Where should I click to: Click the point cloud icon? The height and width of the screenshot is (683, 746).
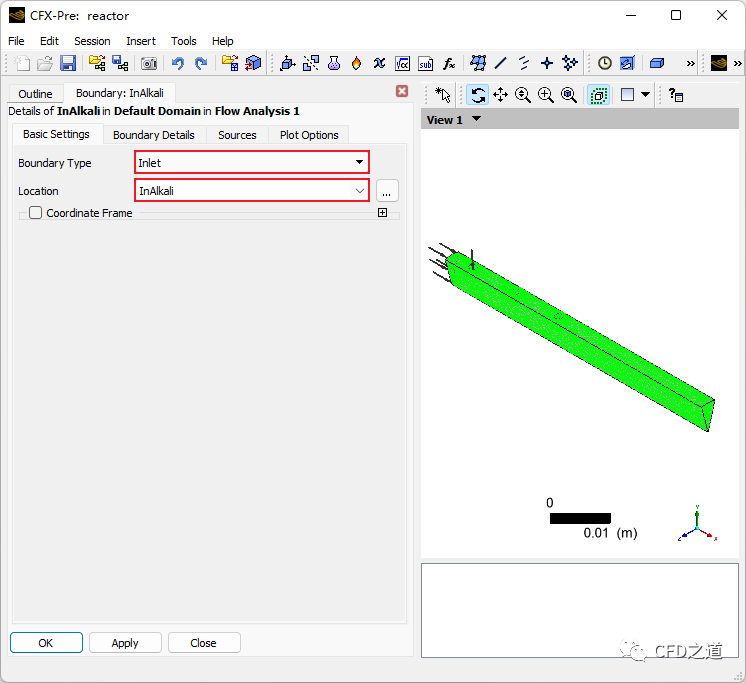[x=569, y=63]
